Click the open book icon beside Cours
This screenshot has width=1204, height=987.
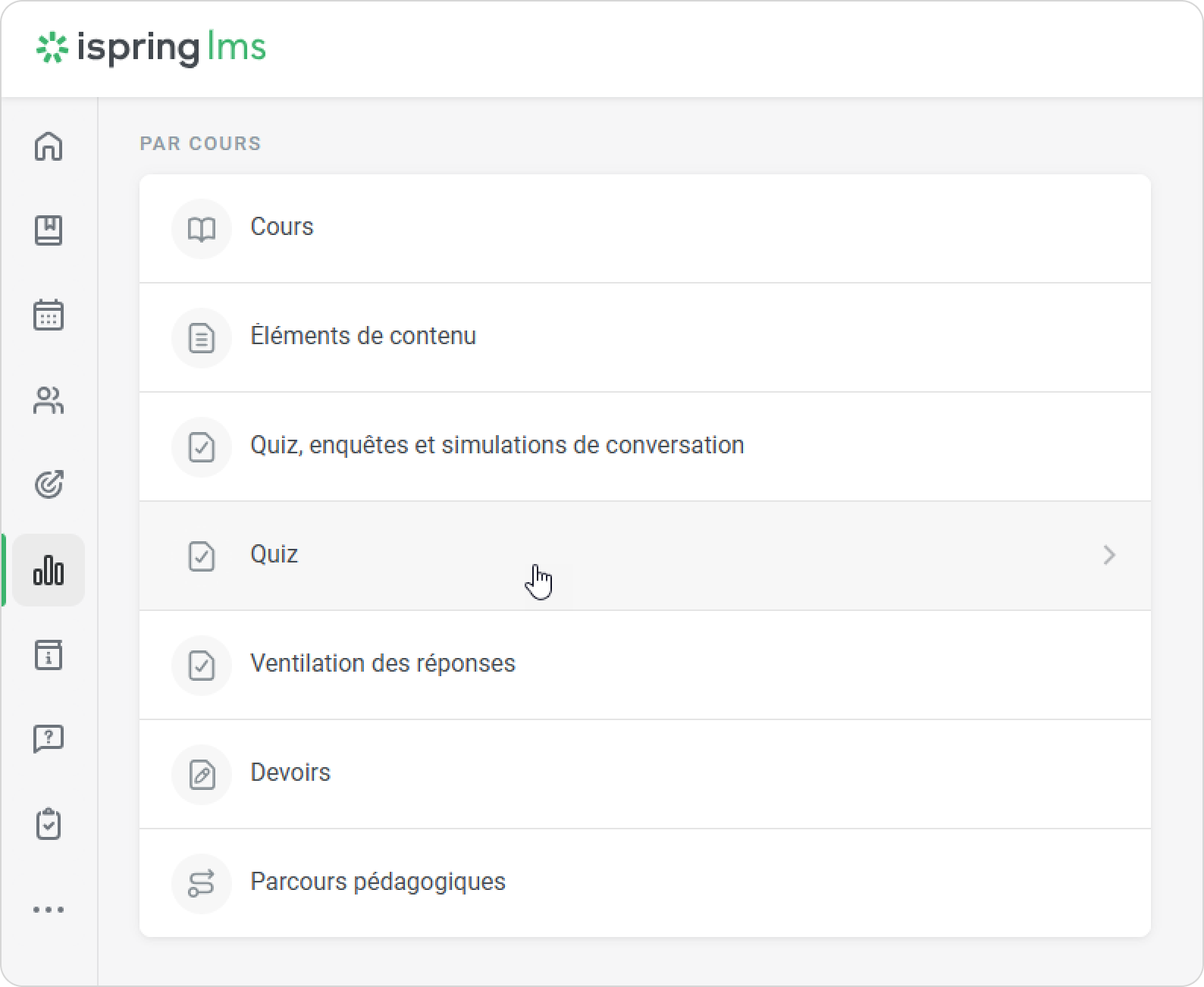tap(202, 229)
